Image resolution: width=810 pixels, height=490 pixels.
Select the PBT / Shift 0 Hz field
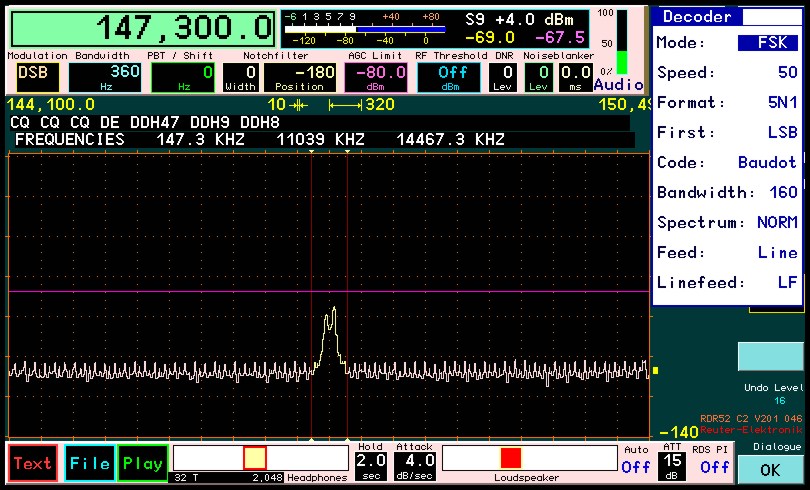coord(182,77)
